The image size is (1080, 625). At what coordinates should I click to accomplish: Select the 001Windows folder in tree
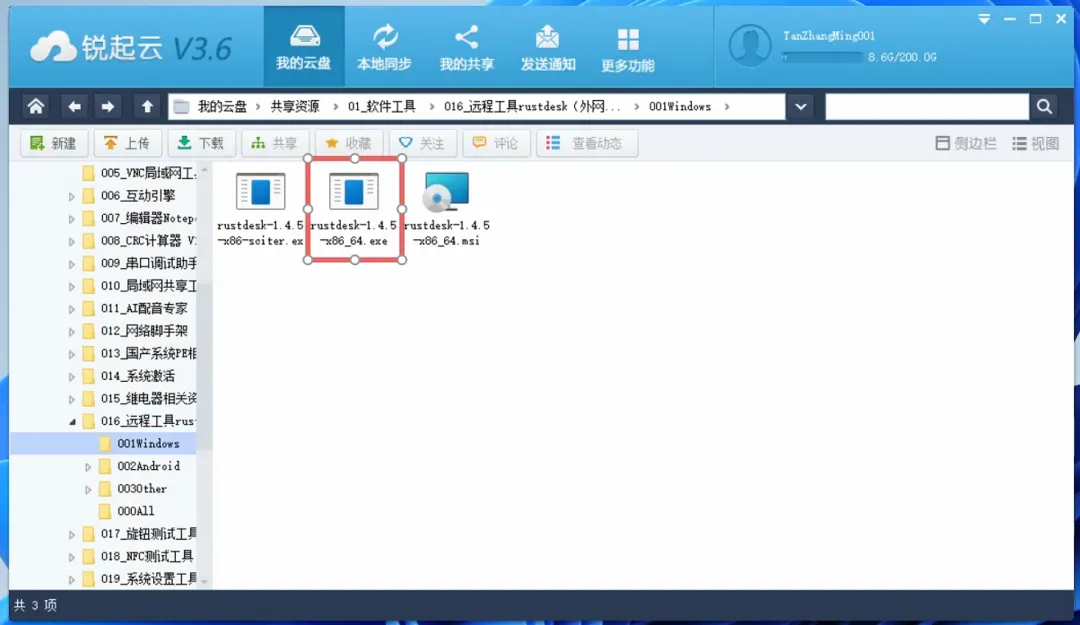(x=103, y=444)
